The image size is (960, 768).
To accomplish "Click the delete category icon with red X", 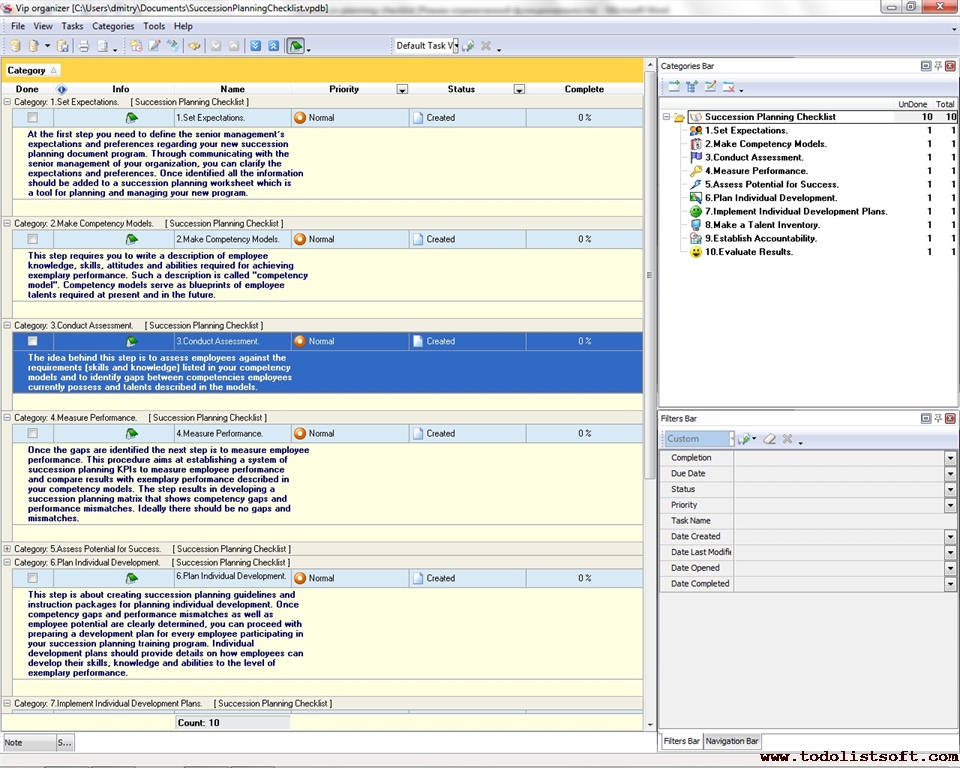I will click(x=728, y=87).
